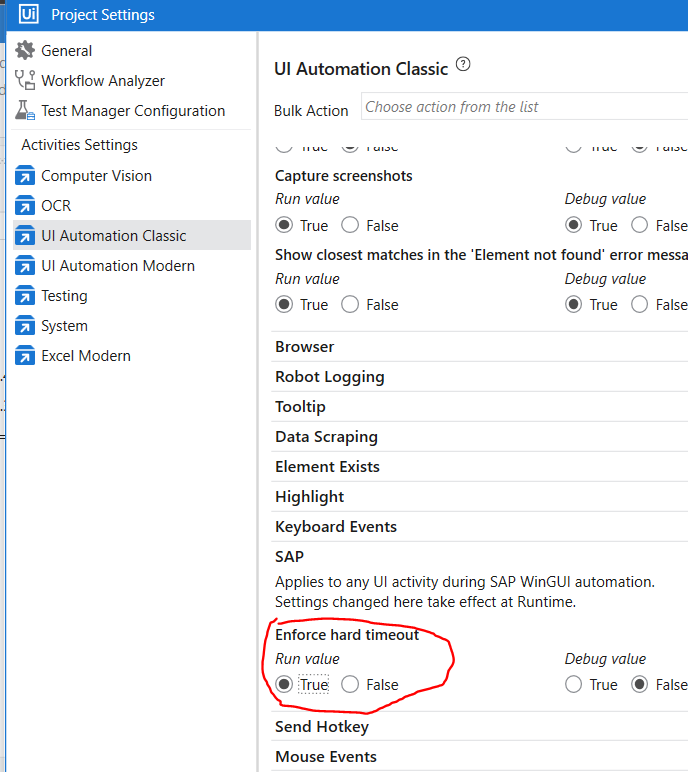Open Workflow Analyzer settings
Image resolution: width=688 pixels, height=772 pixels.
(x=103, y=81)
